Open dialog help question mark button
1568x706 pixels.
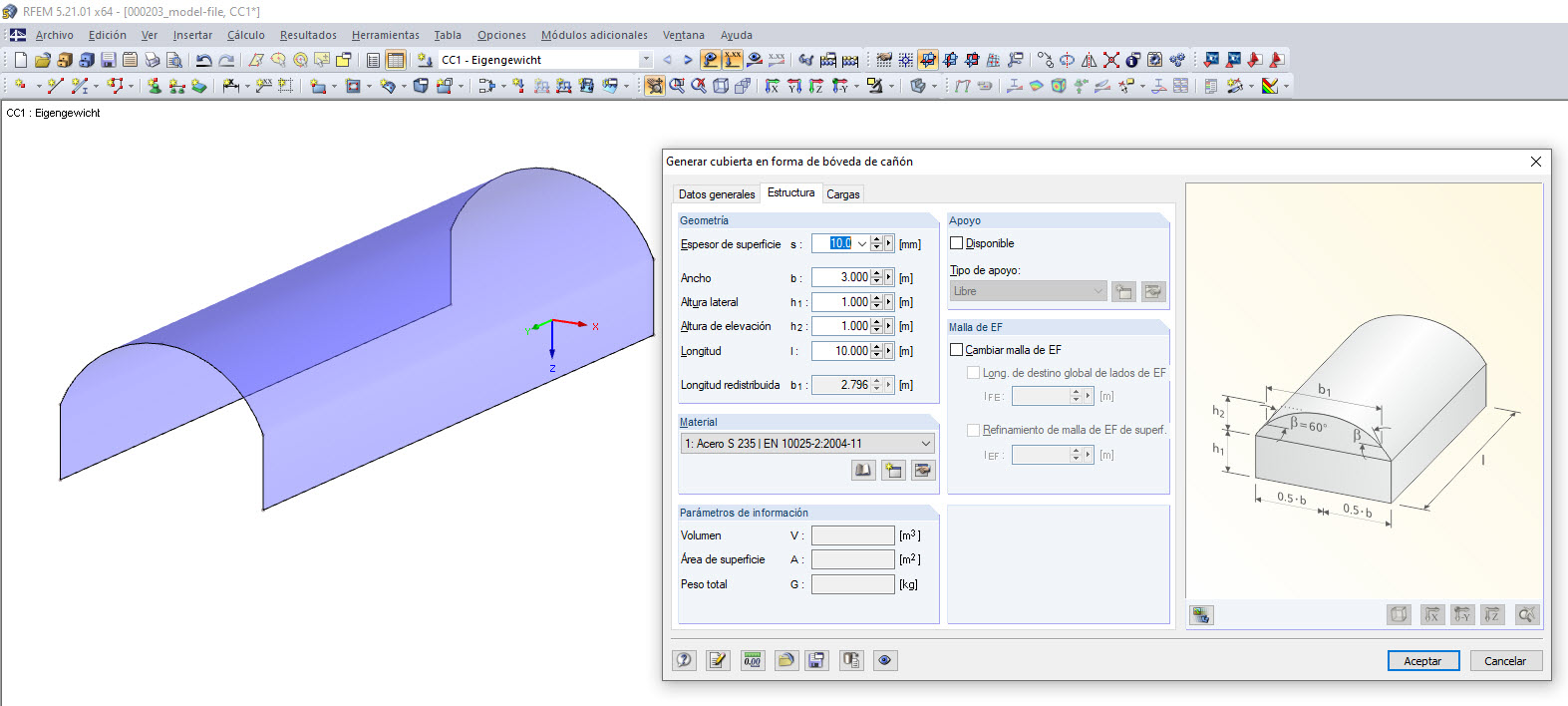point(684,660)
